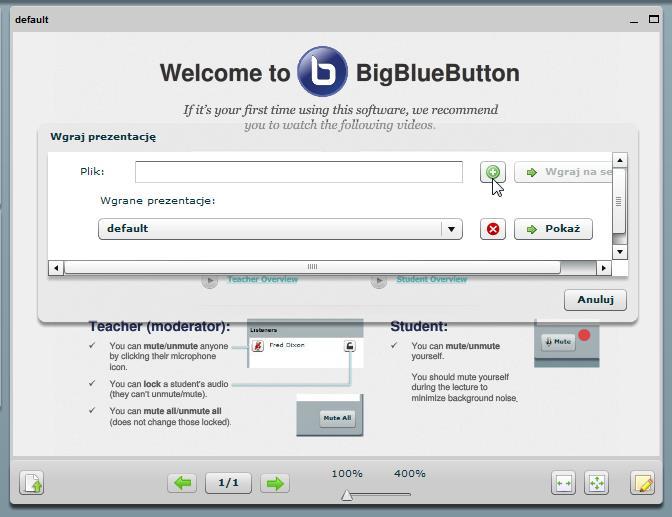
Task: Click the 400% zoom label
Action: point(410,474)
